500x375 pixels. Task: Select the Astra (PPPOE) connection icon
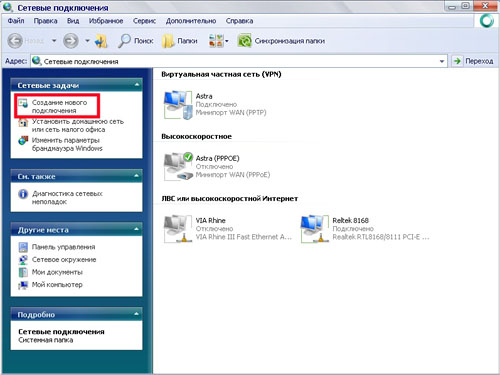pyautogui.click(x=178, y=166)
